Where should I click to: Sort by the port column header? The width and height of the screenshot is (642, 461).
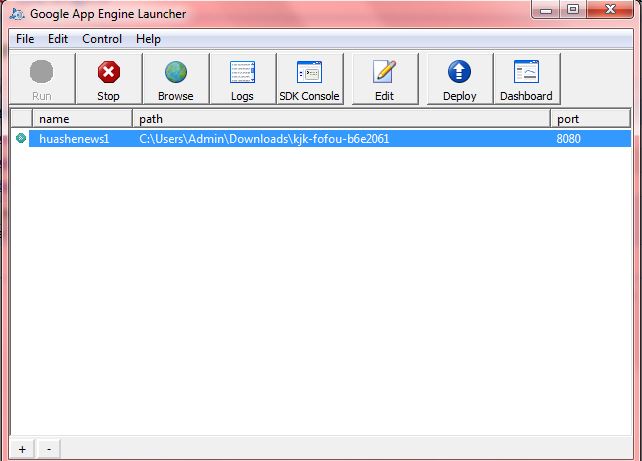(590, 119)
